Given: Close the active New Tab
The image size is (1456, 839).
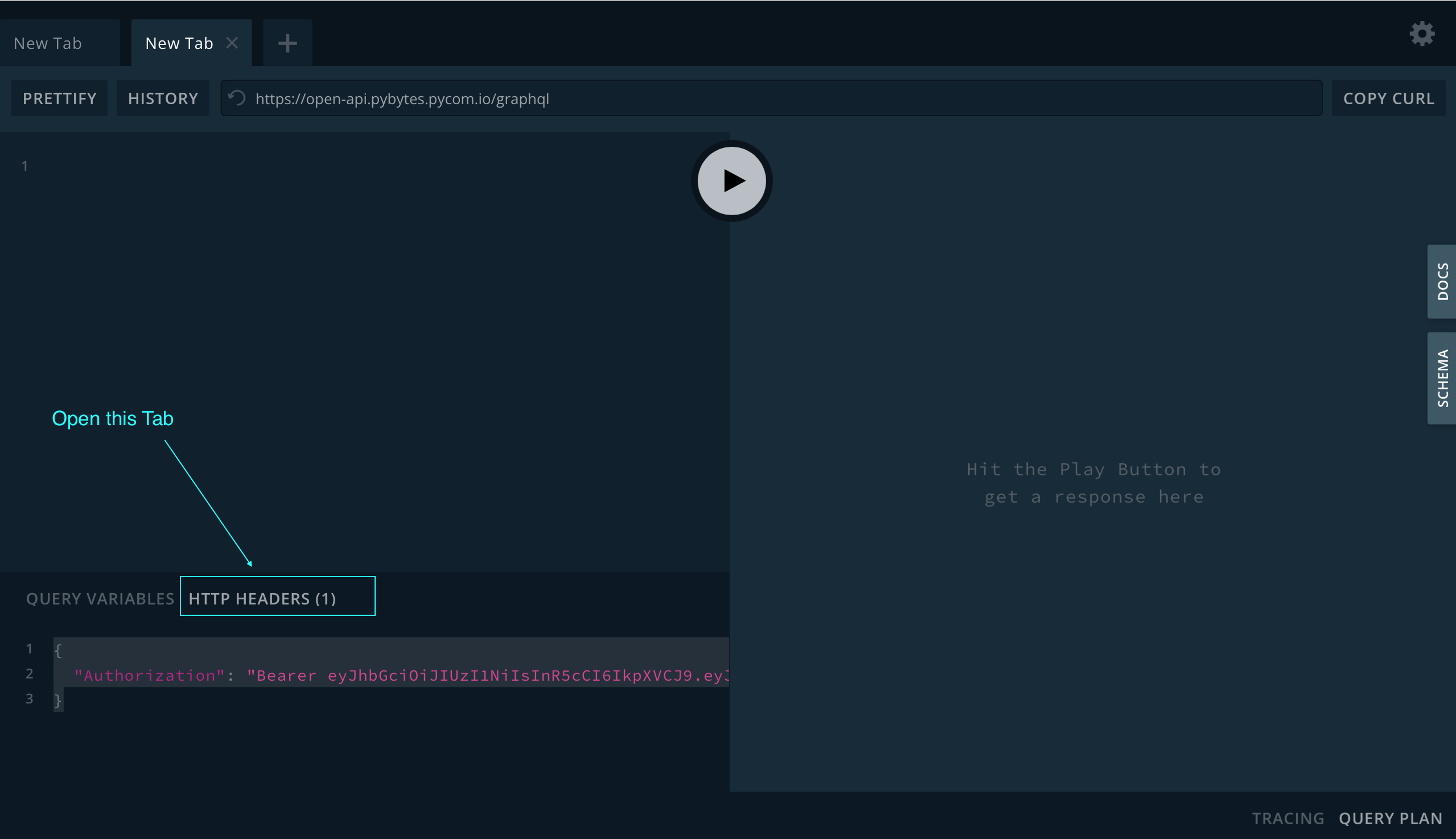Looking at the screenshot, I should coord(232,43).
